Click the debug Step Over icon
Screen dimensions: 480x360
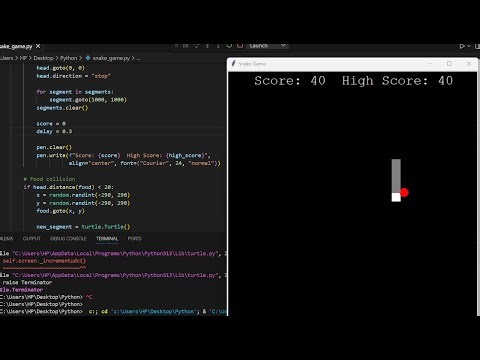pos(197,46)
